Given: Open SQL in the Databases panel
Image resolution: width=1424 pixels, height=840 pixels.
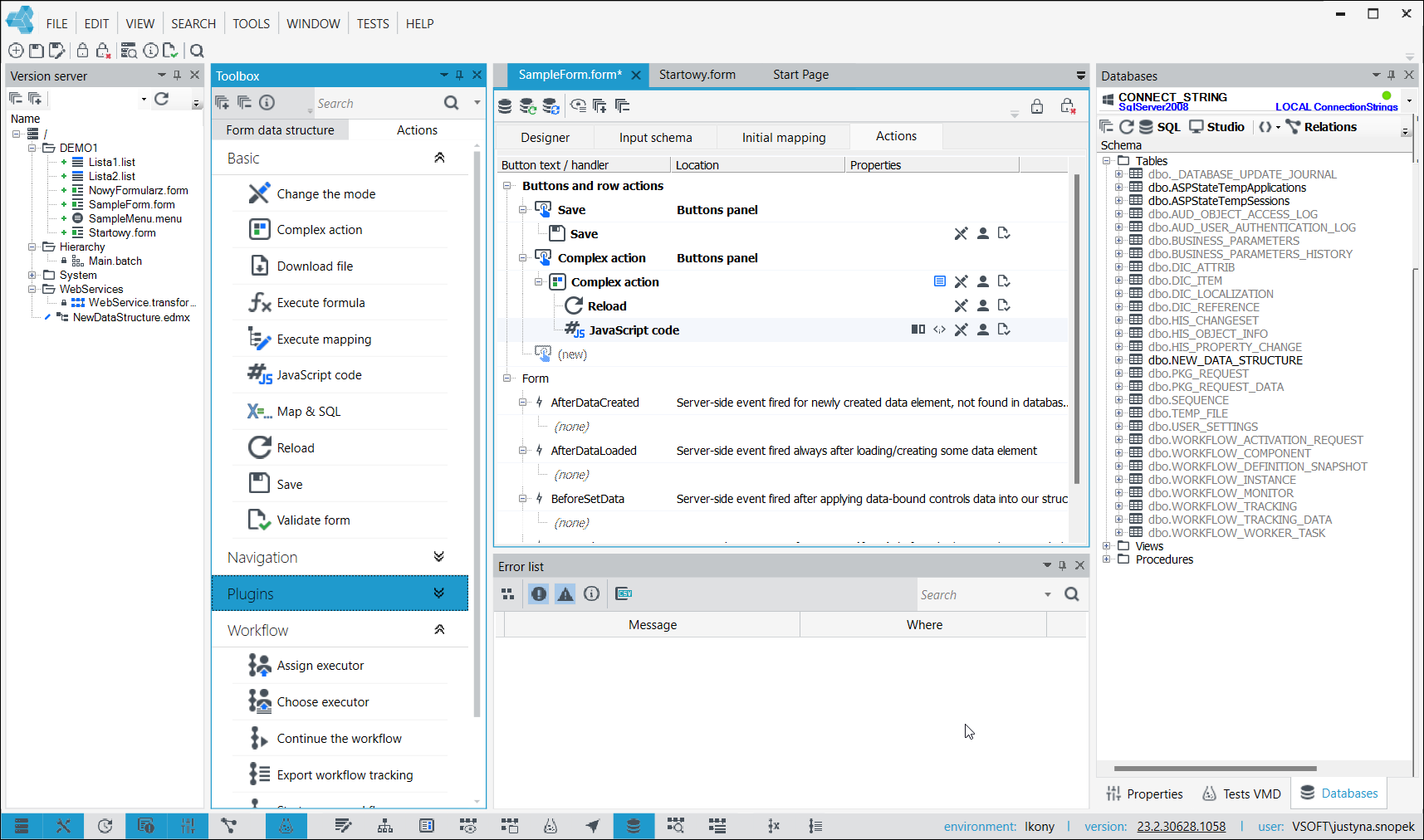Looking at the screenshot, I should [x=1159, y=127].
